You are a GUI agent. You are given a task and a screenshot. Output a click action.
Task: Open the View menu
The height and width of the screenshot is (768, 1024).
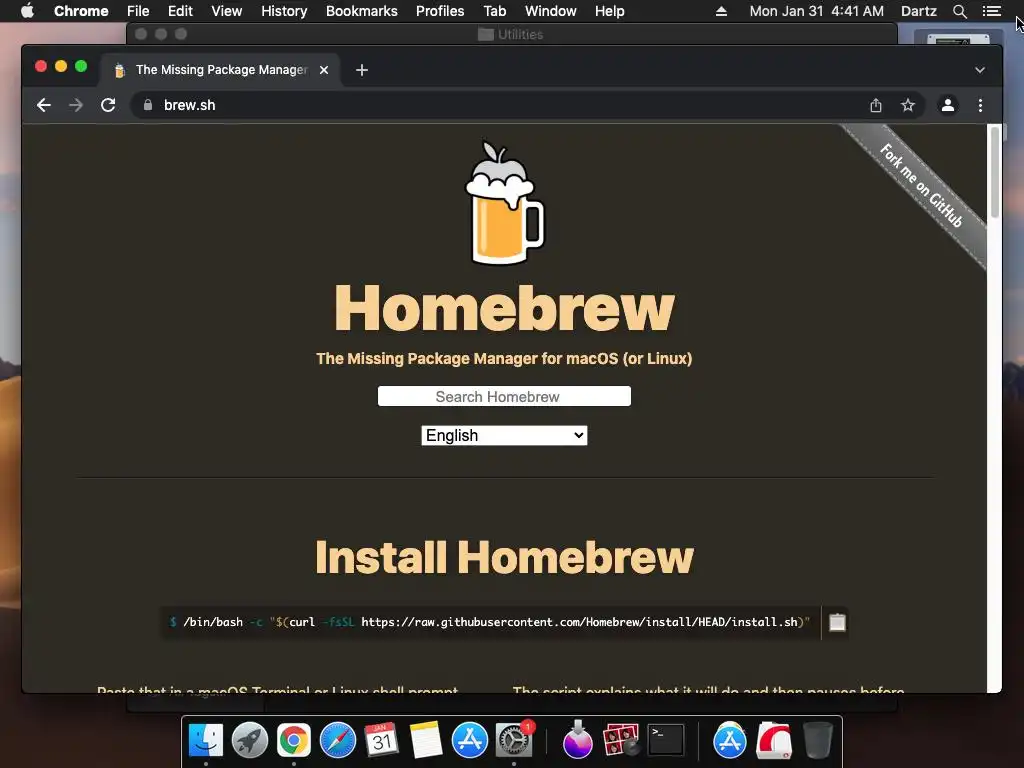tap(227, 11)
